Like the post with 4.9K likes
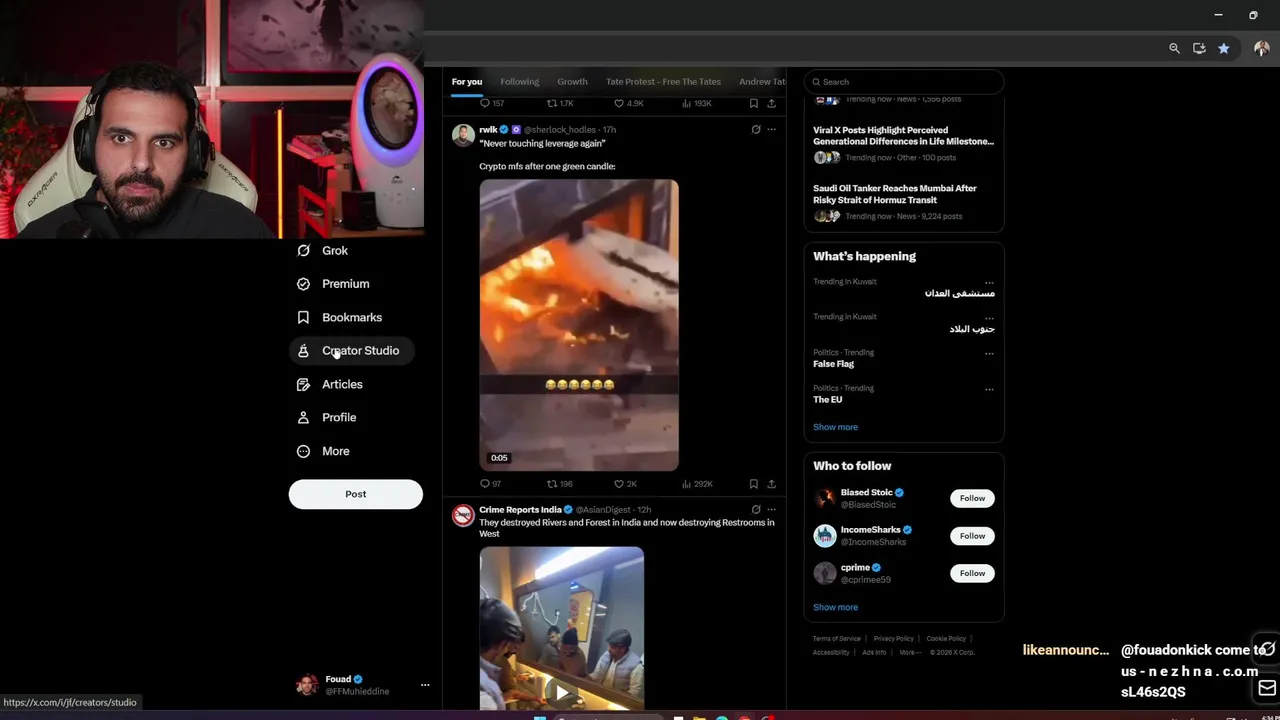The height and width of the screenshot is (720, 1280). click(x=628, y=103)
